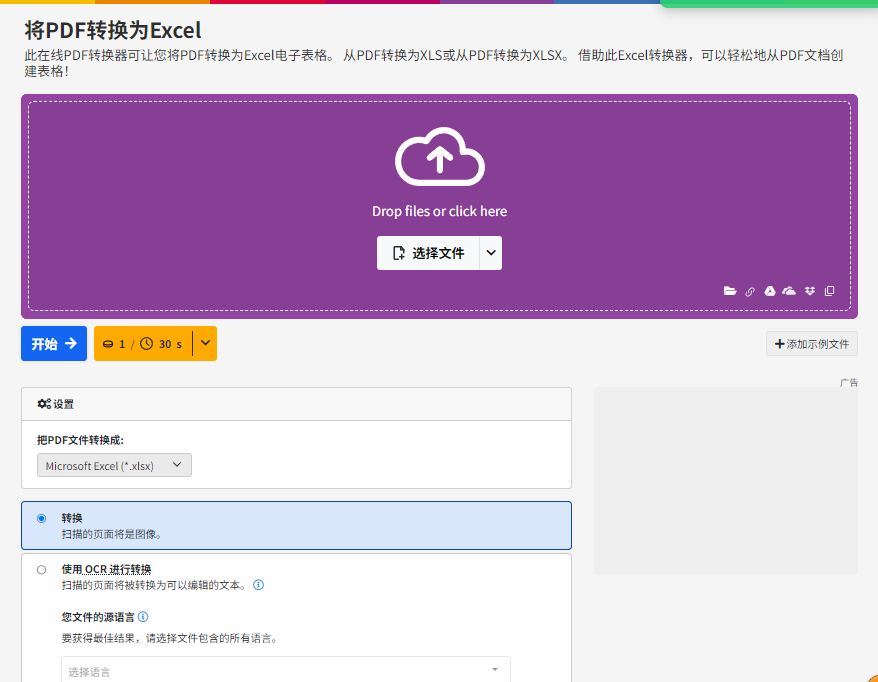The width and height of the screenshot is (878, 682).
Task: Open the 选择语言 language dropdown
Action: click(286, 670)
